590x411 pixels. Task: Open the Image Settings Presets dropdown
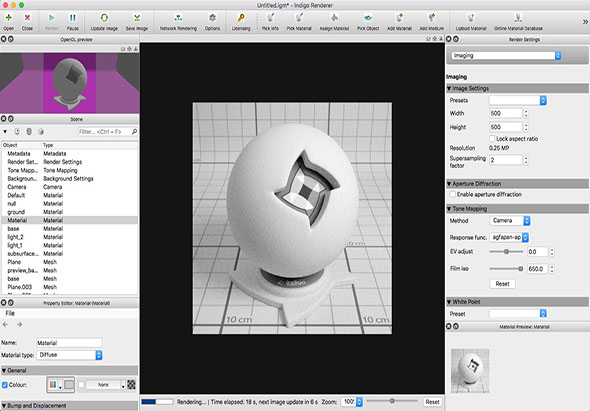pos(518,100)
